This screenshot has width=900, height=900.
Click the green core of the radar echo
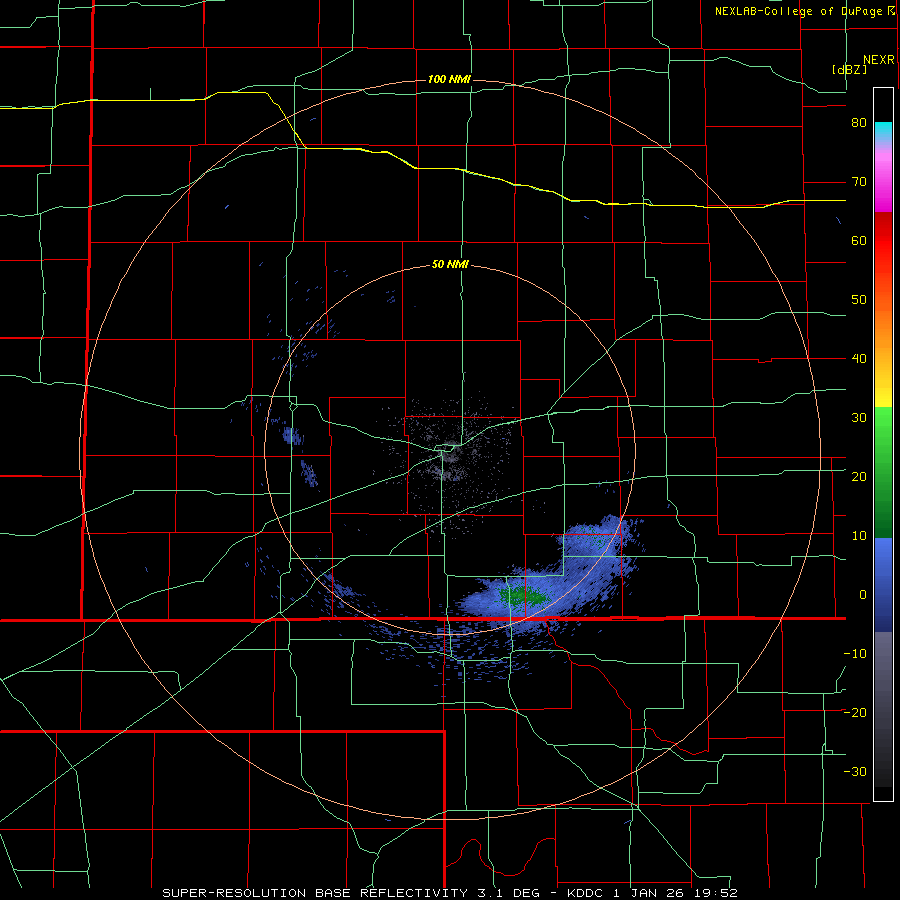[522, 596]
